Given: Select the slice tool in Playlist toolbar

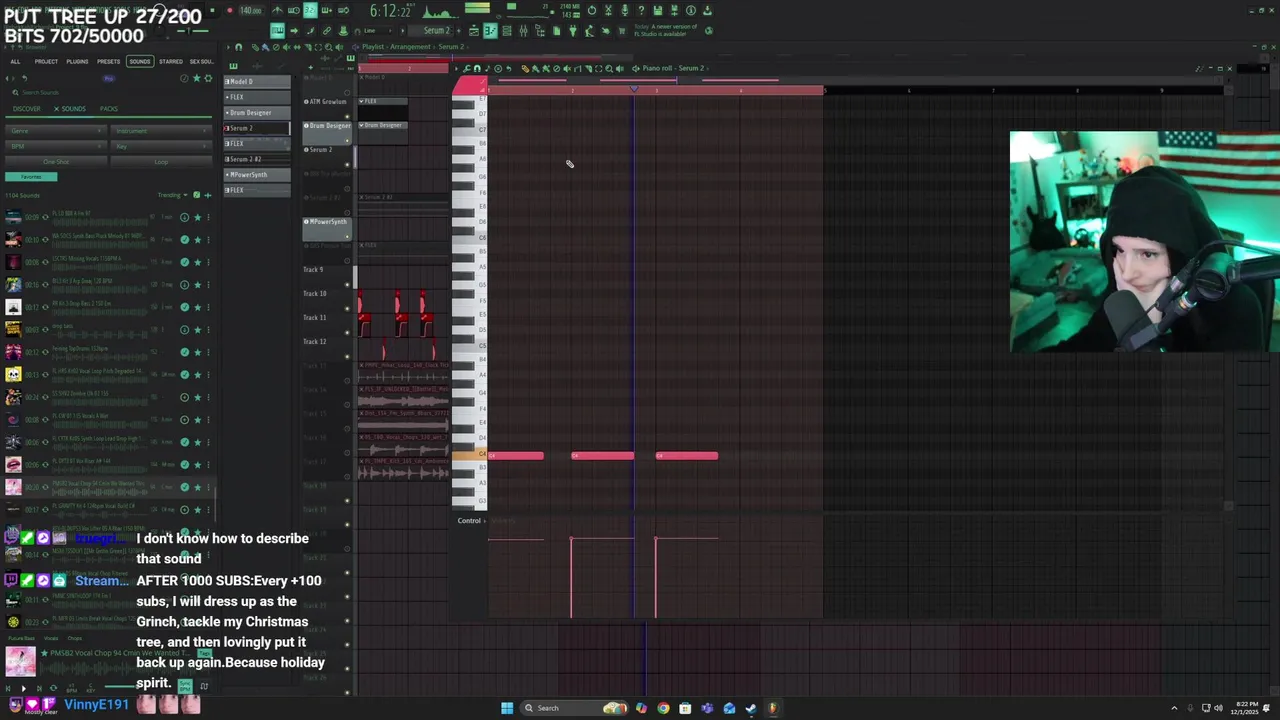Looking at the screenshot, I should (308, 47).
